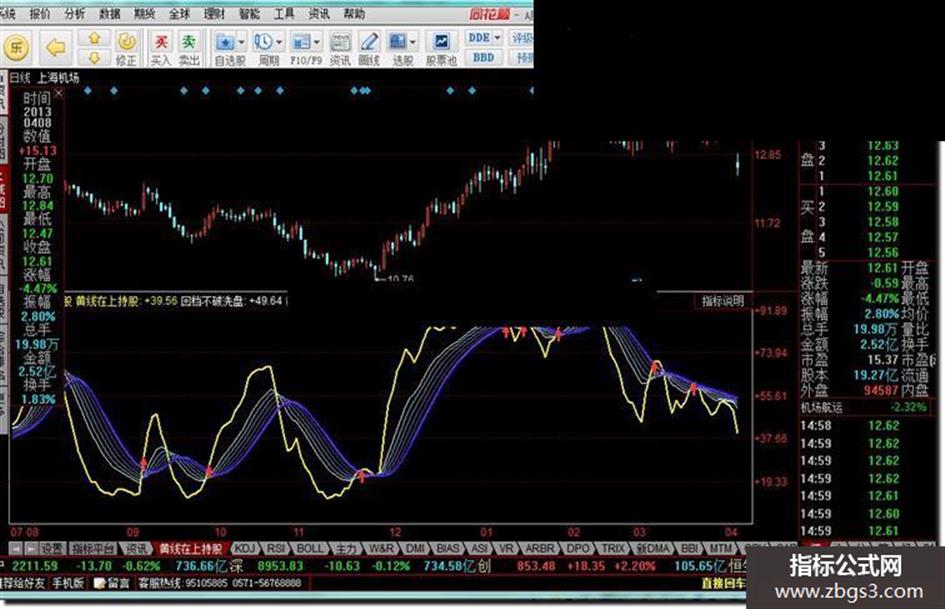Switch to the 资讯 bottom tab
The width and height of the screenshot is (945, 609).
pyautogui.click(x=136, y=548)
